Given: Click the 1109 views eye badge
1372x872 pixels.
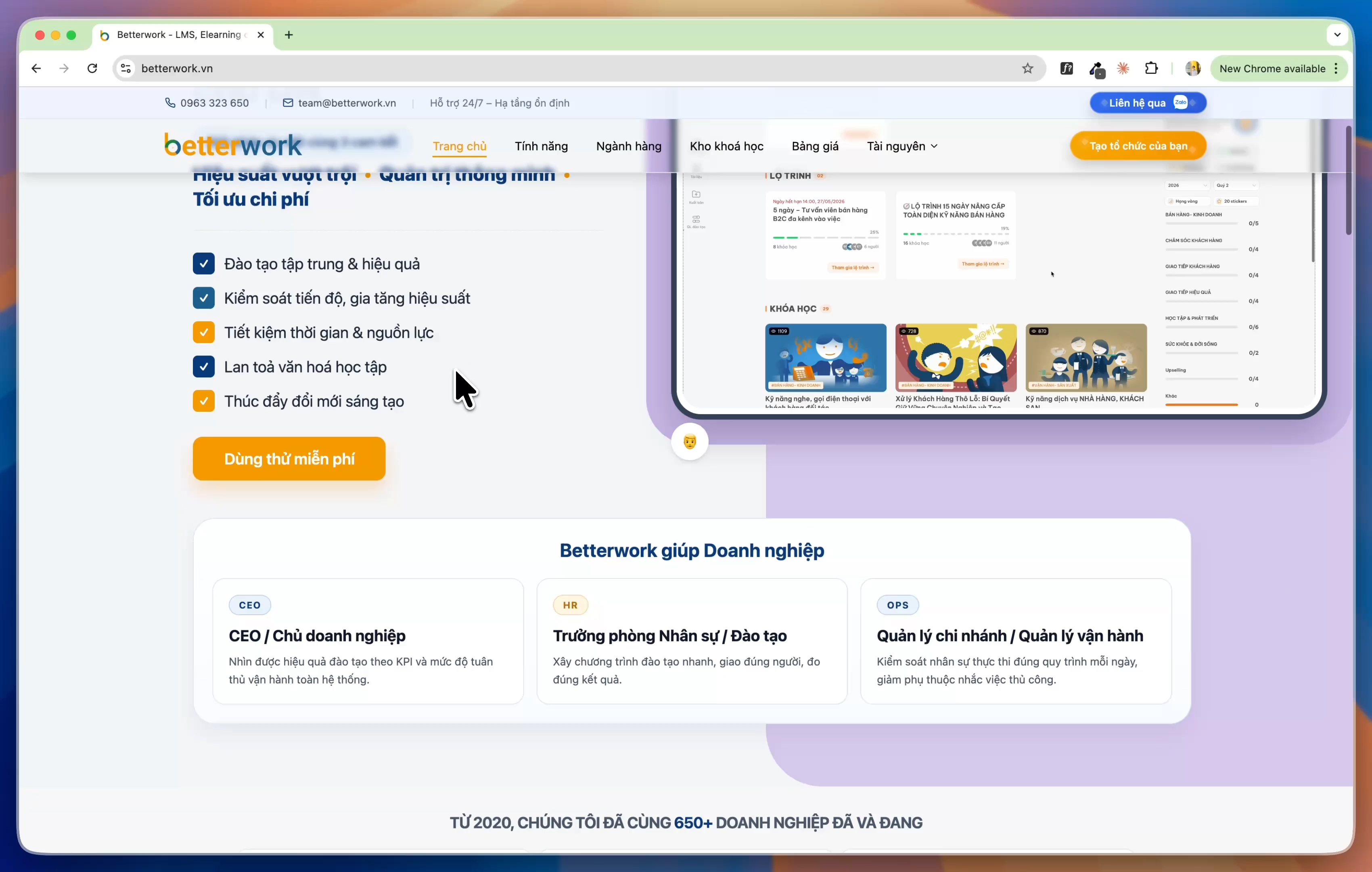Looking at the screenshot, I should coord(780,331).
